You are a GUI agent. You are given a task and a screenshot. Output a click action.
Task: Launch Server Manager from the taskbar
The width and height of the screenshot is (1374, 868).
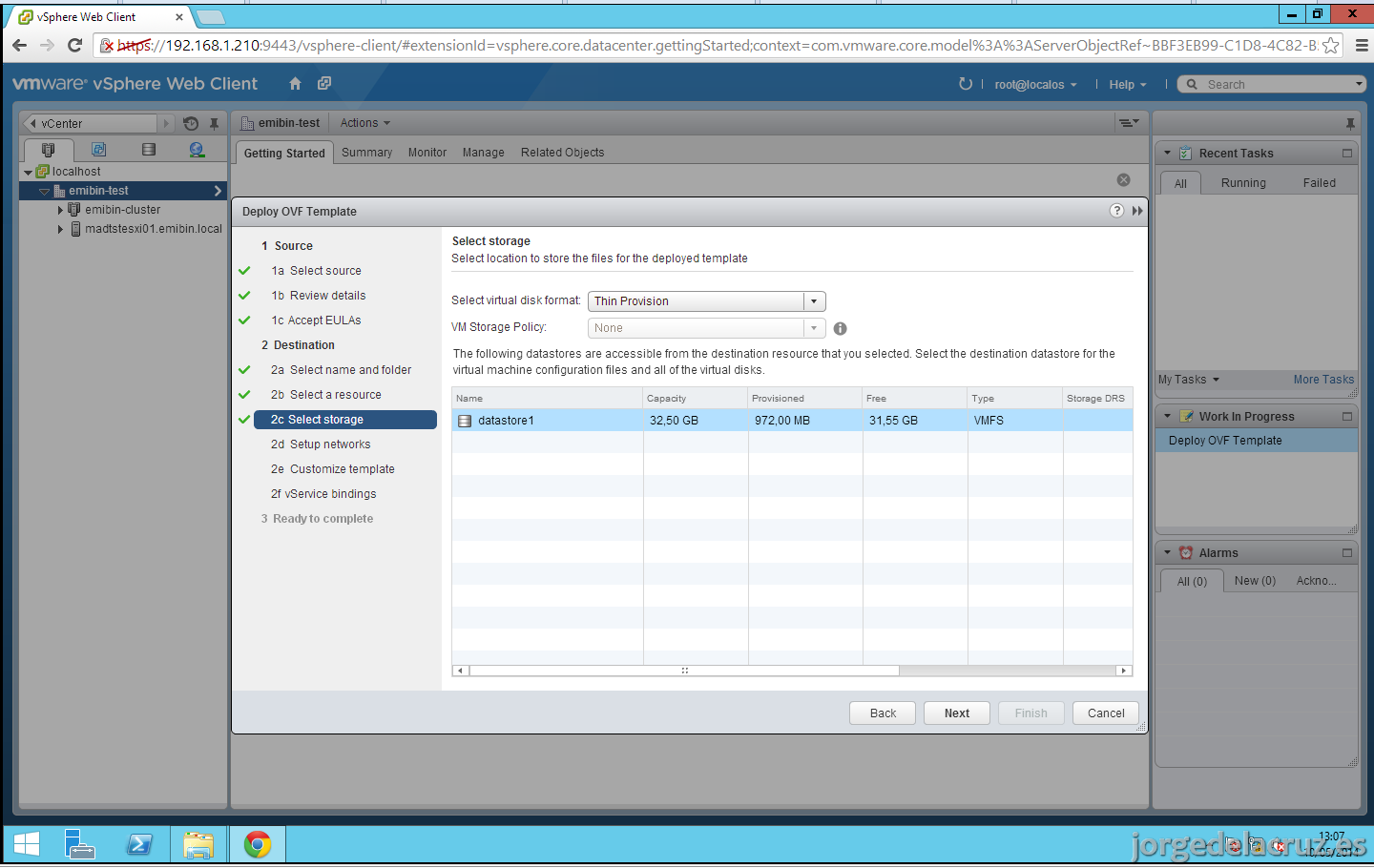tap(80, 844)
